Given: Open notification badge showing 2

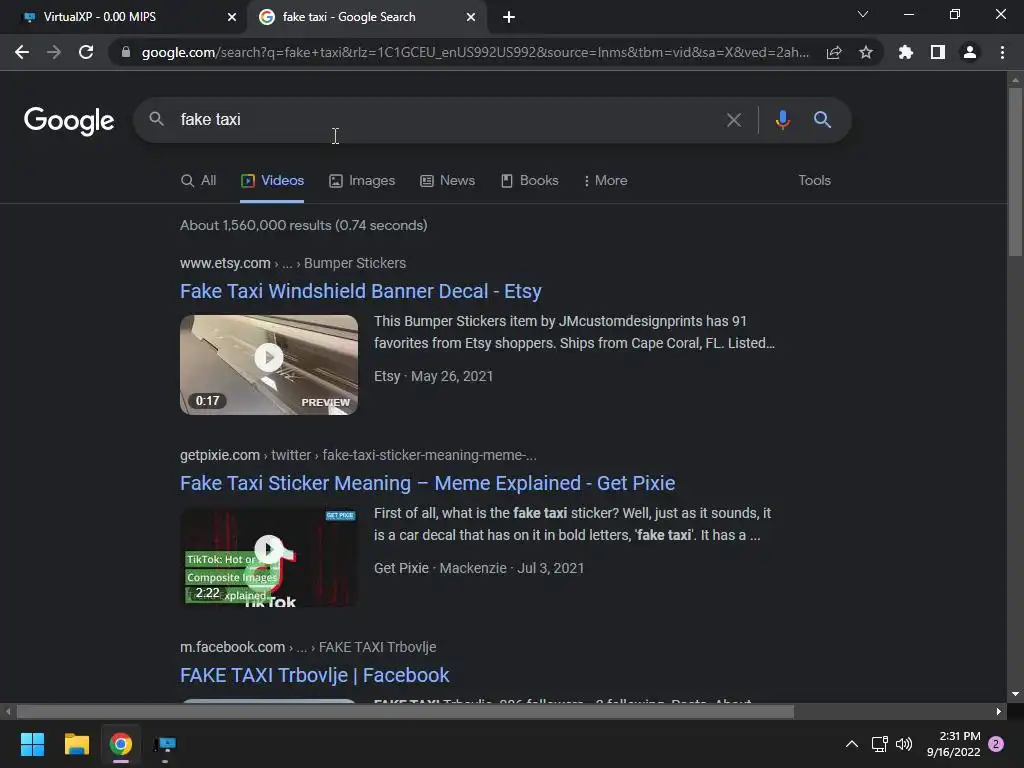Looking at the screenshot, I should tap(996, 744).
